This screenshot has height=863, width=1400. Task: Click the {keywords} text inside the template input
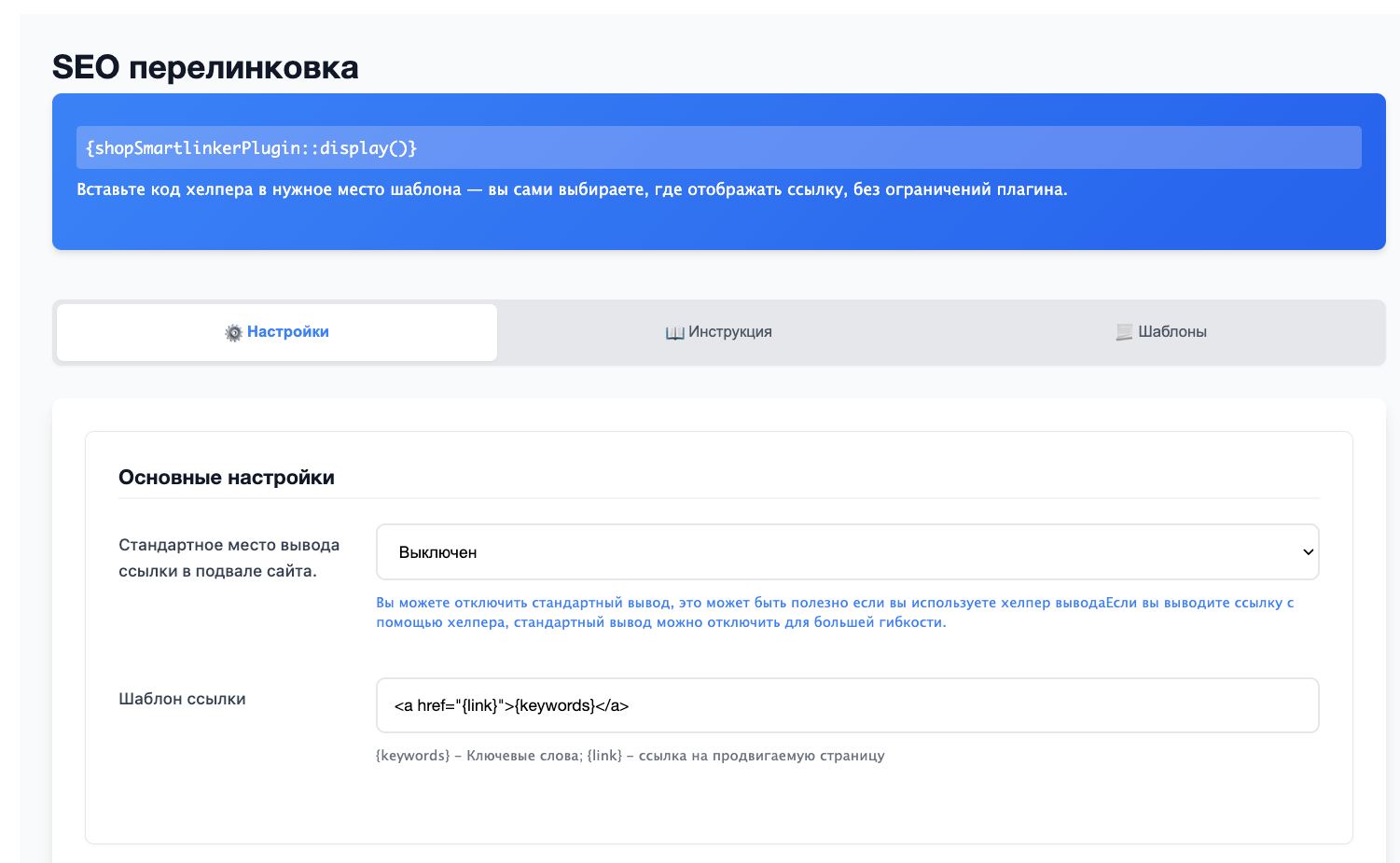coord(555,705)
